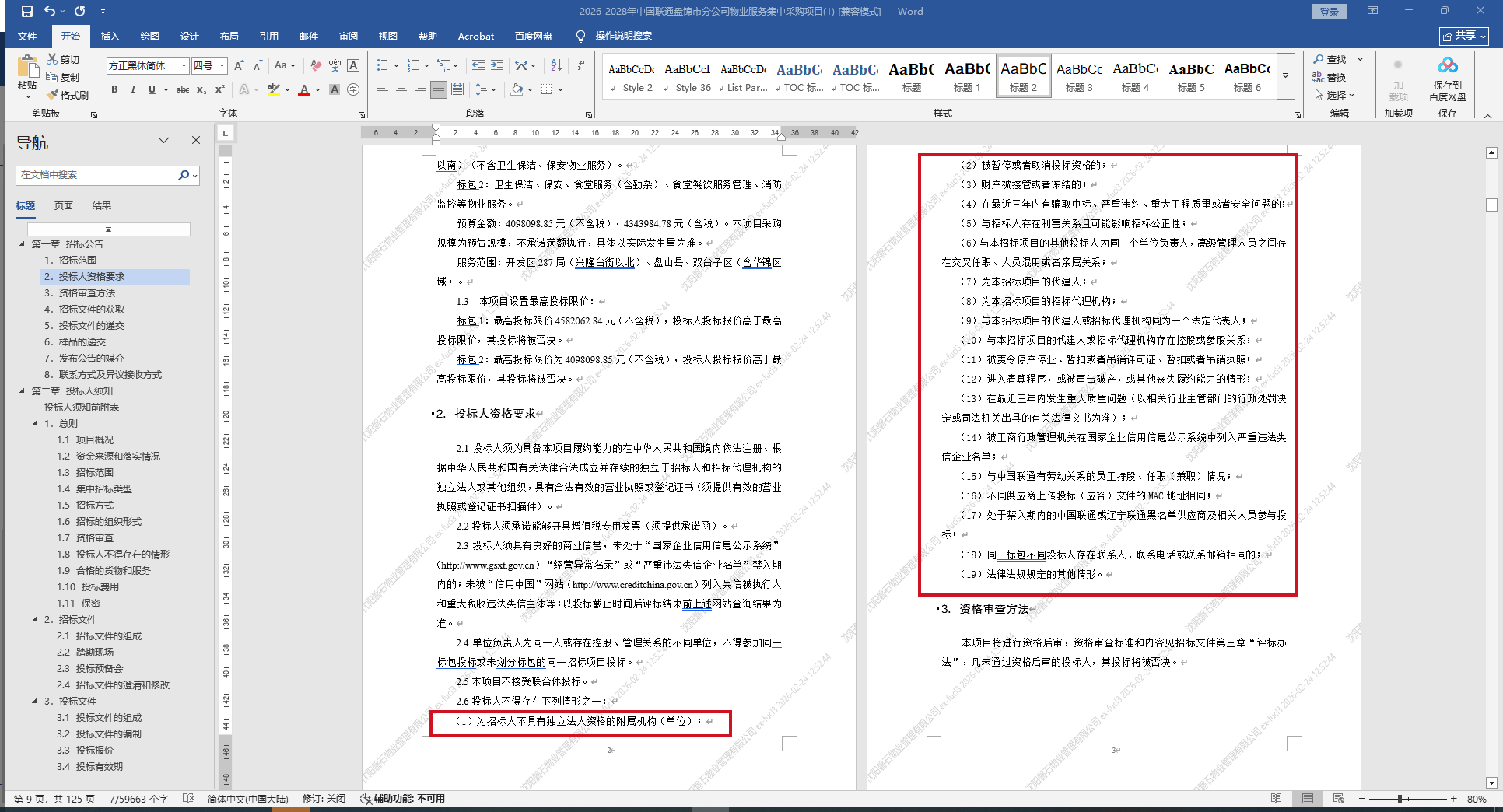
Task: Toggle Underline formatting
Action: [152, 89]
